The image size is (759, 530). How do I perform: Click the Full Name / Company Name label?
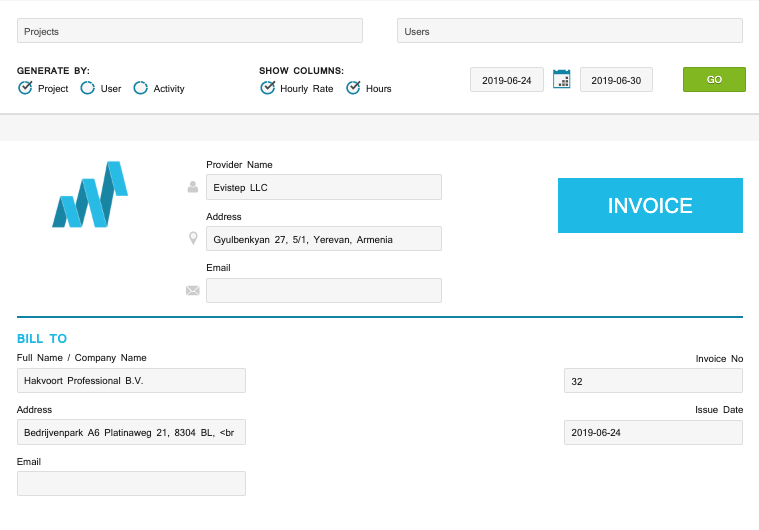81,358
